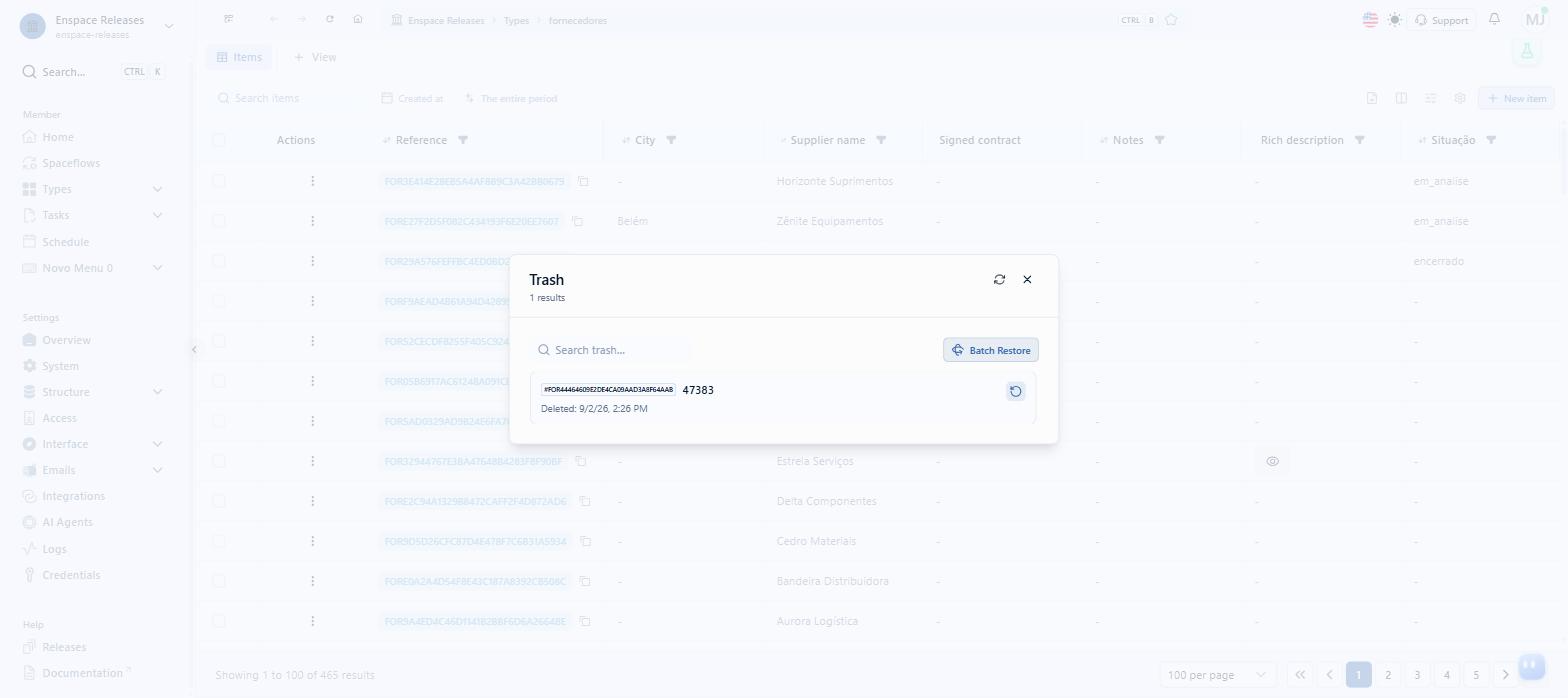
Task: Open the sidebar Search box
Action: tap(93, 72)
